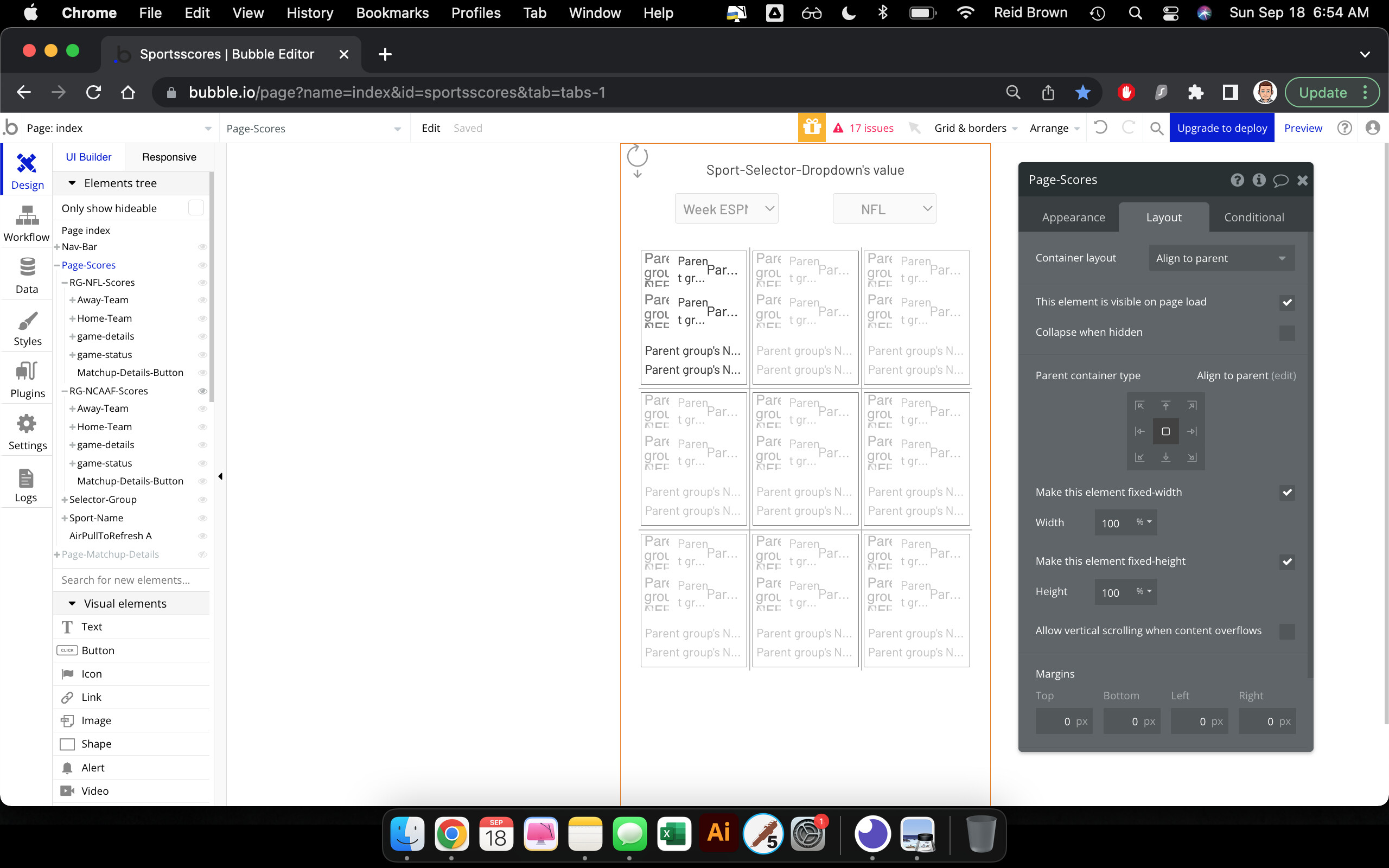This screenshot has height=868, width=1389.
Task: Expand the Selector-Group tree item
Action: (x=64, y=500)
